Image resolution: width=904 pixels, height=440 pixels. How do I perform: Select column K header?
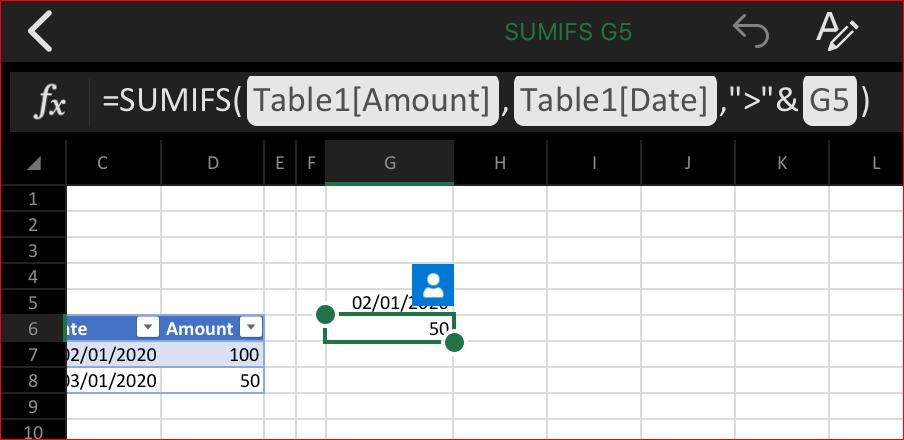click(782, 163)
